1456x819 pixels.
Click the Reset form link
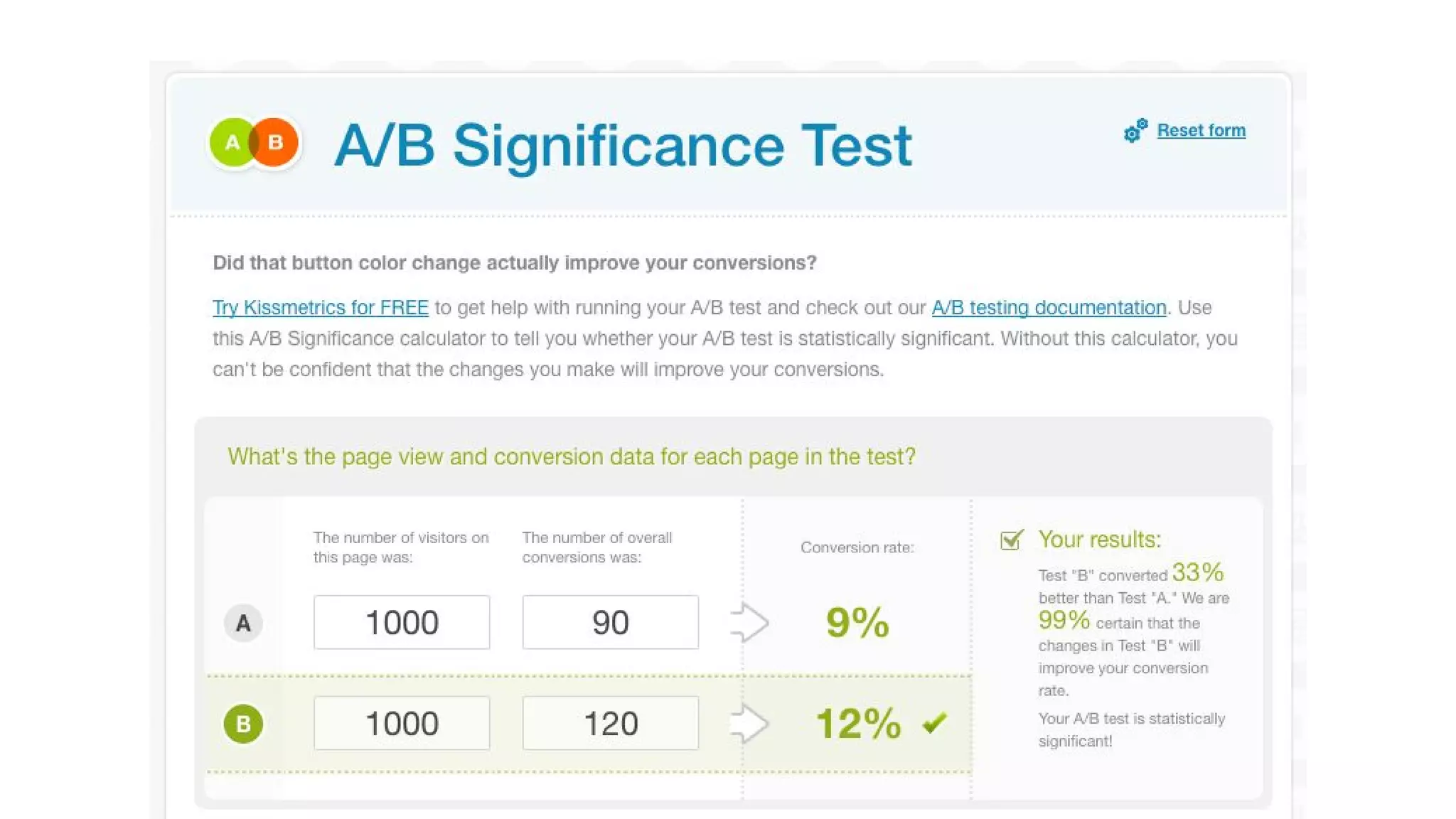tap(1201, 131)
